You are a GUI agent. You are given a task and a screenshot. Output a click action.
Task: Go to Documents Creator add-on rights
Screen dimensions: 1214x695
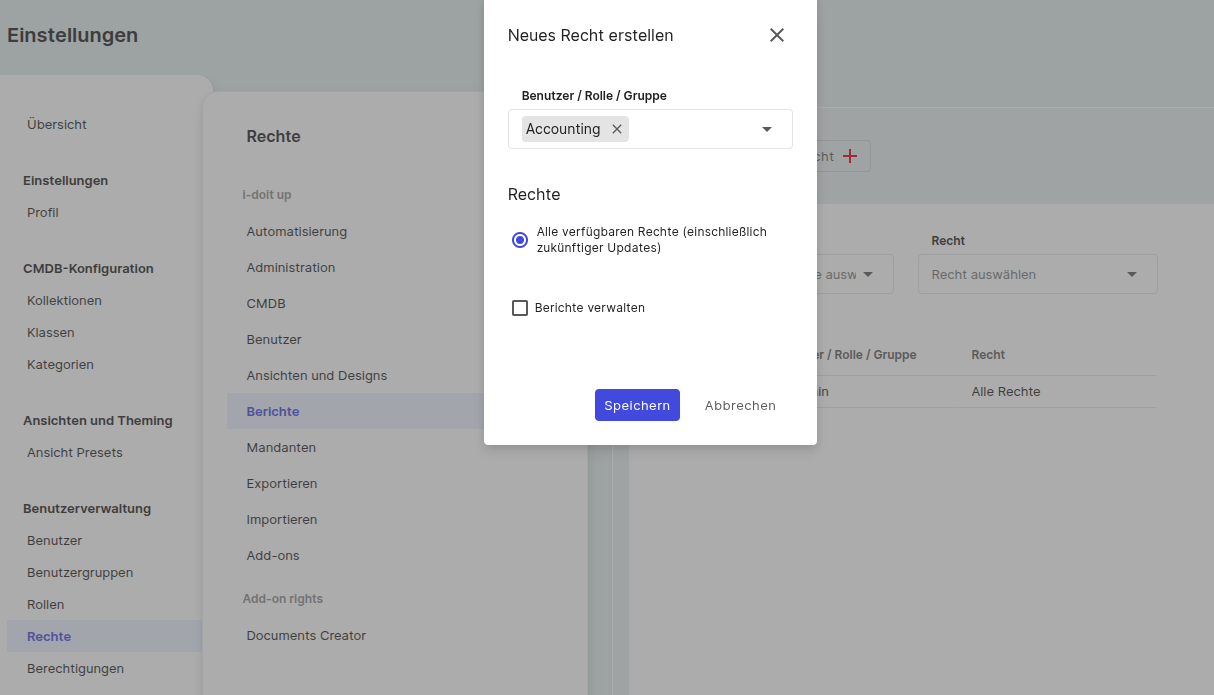(x=306, y=636)
